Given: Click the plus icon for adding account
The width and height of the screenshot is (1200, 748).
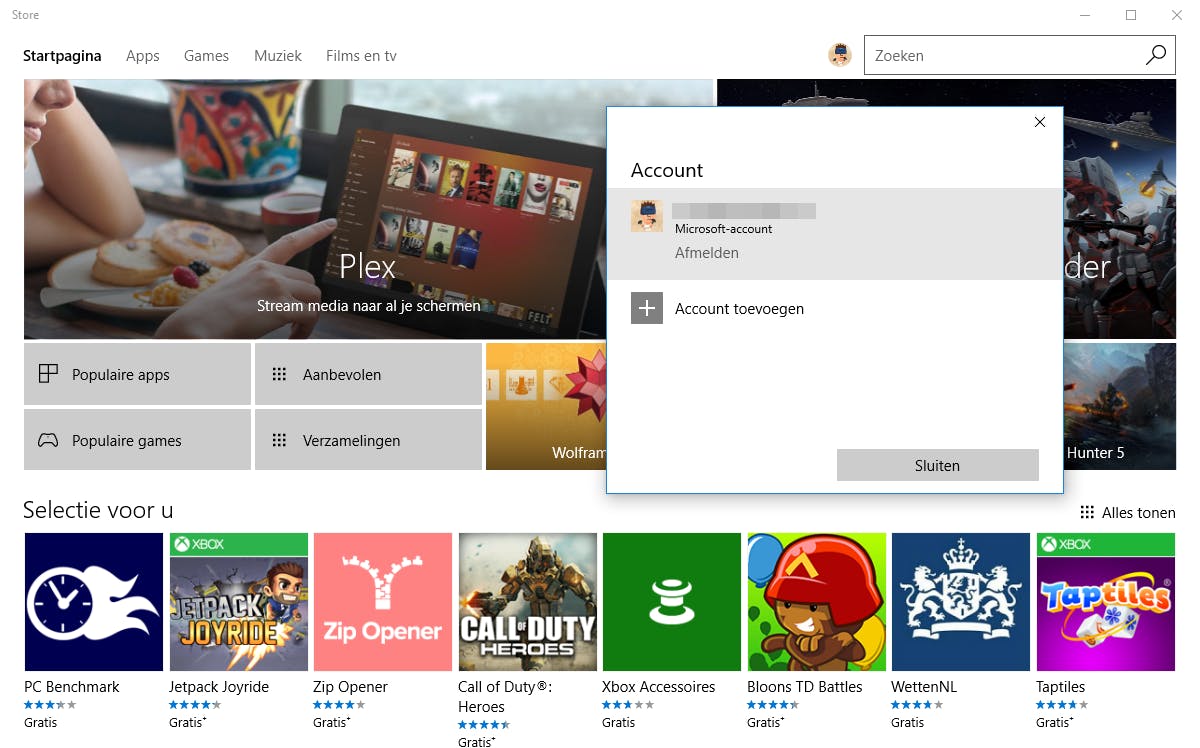Looking at the screenshot, I should coord(647,308).
